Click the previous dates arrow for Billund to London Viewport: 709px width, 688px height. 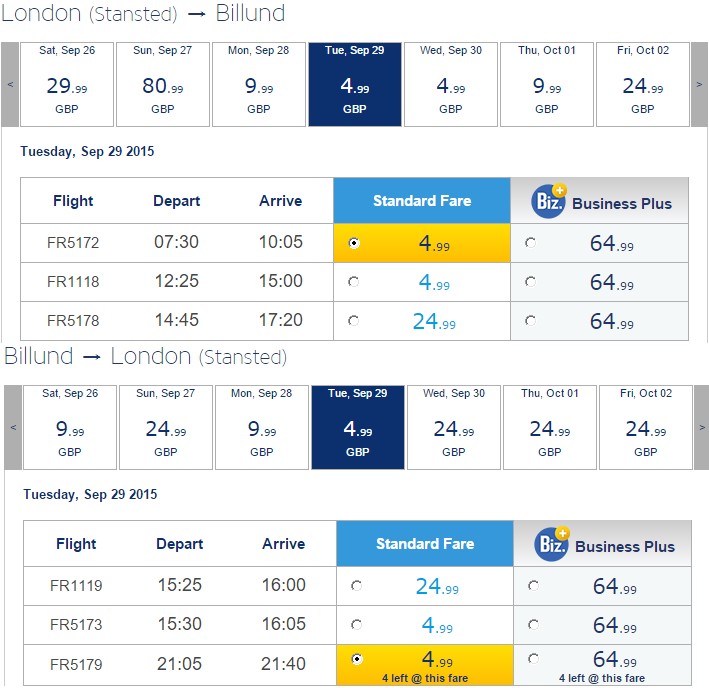(x=13, y=427)
